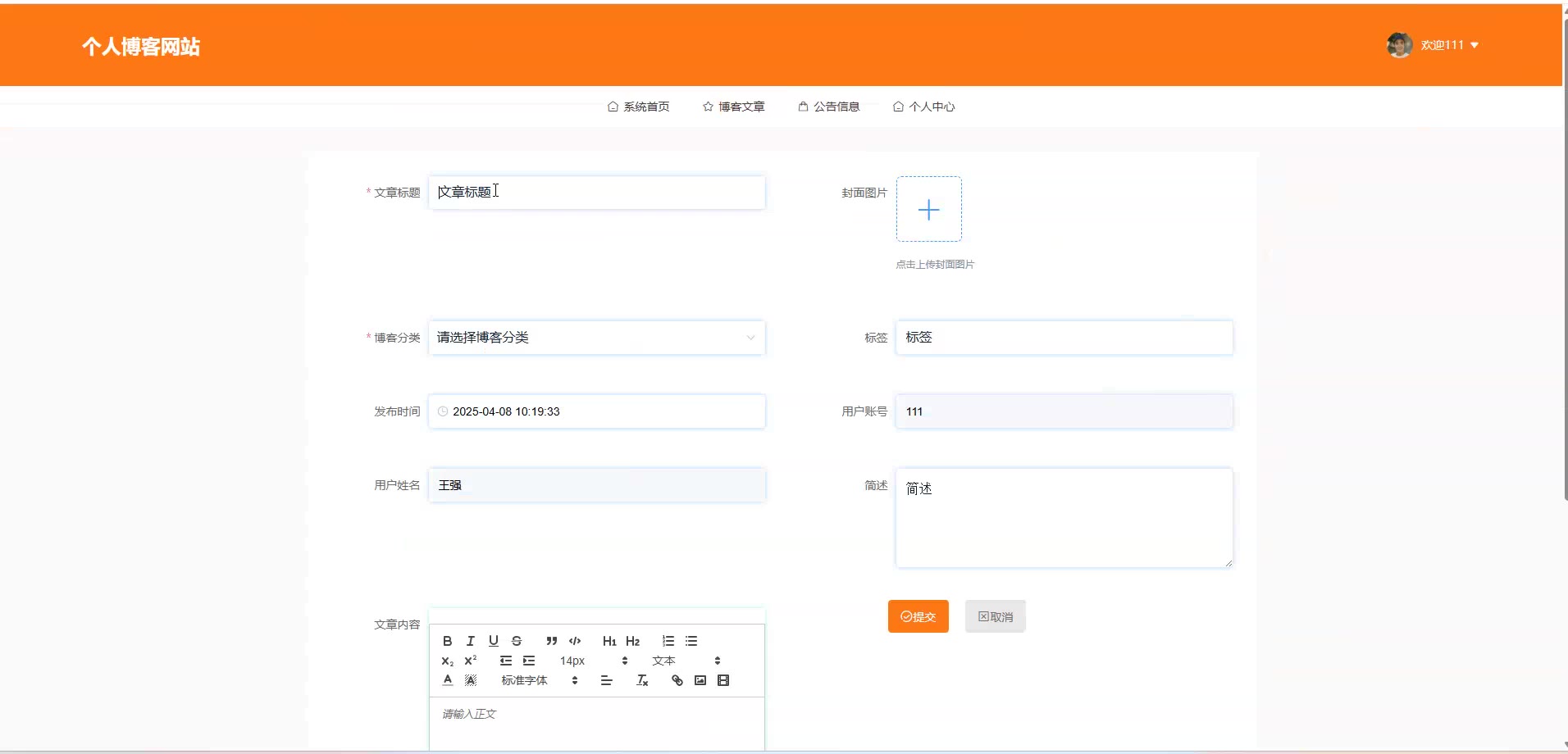
Task: Toggle italic text style
Action: coord(470,641)
